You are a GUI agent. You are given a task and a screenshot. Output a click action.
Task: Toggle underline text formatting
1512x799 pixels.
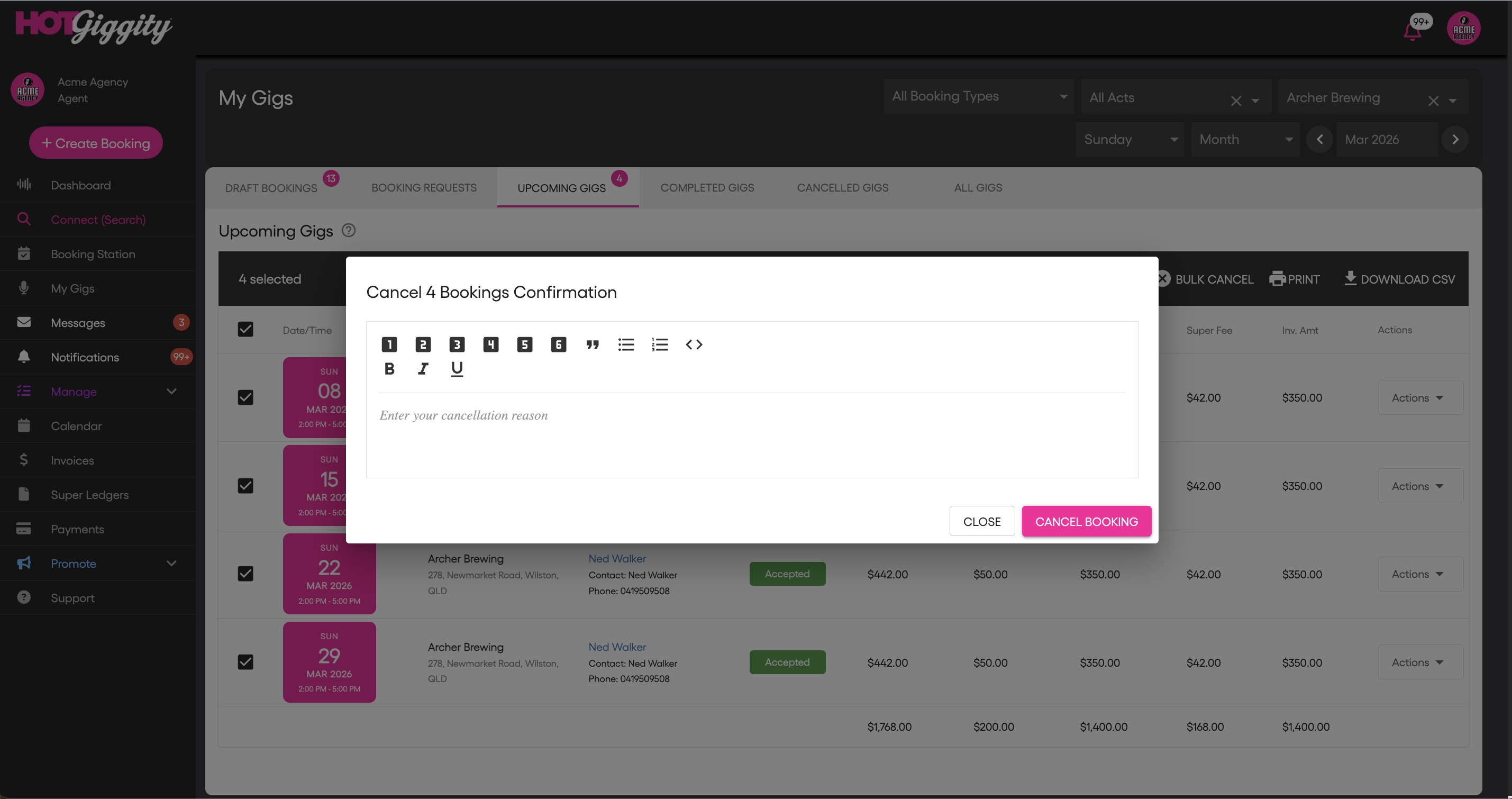pos(457,369)
